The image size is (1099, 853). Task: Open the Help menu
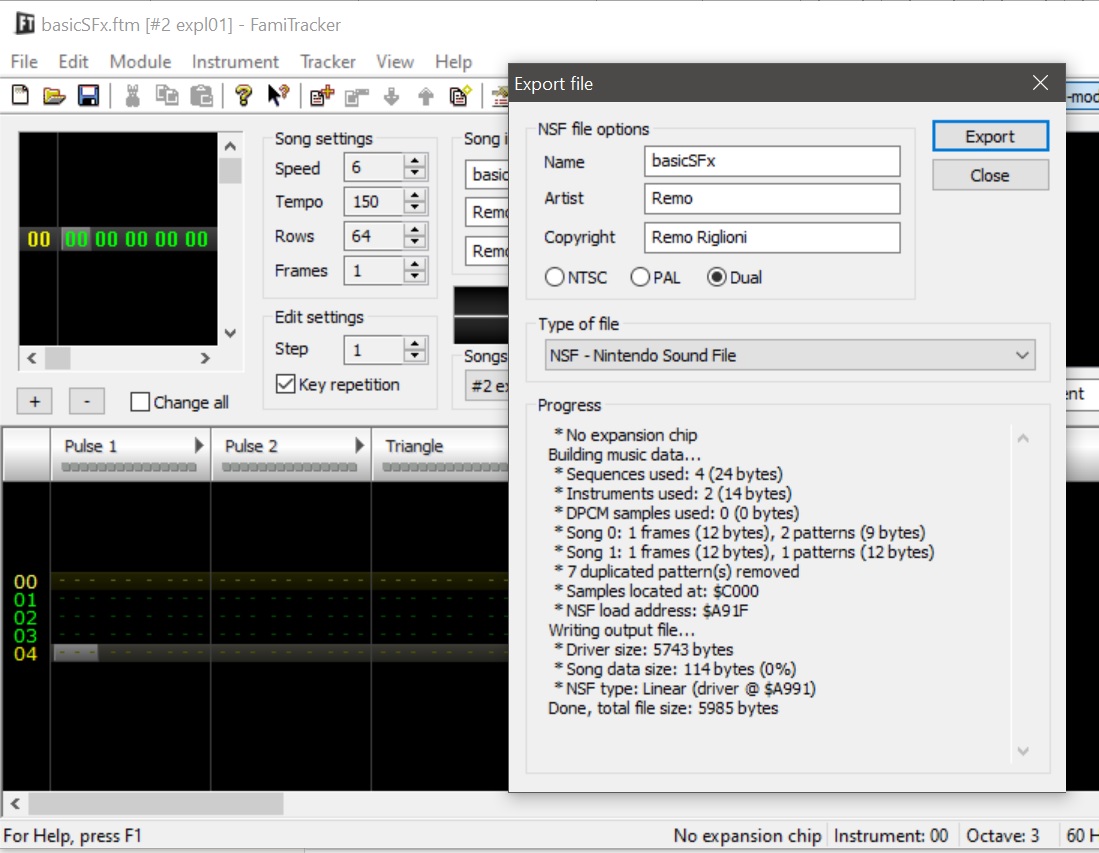[x=453, y=62]
